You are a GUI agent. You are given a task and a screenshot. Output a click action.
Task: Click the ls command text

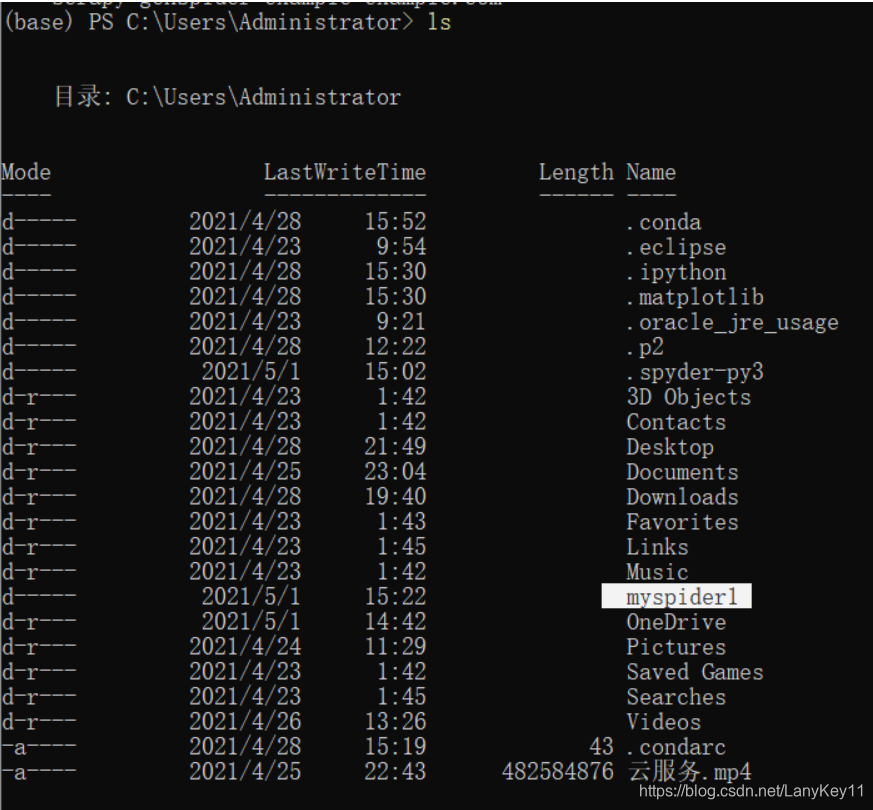click(x=439, y=22)
